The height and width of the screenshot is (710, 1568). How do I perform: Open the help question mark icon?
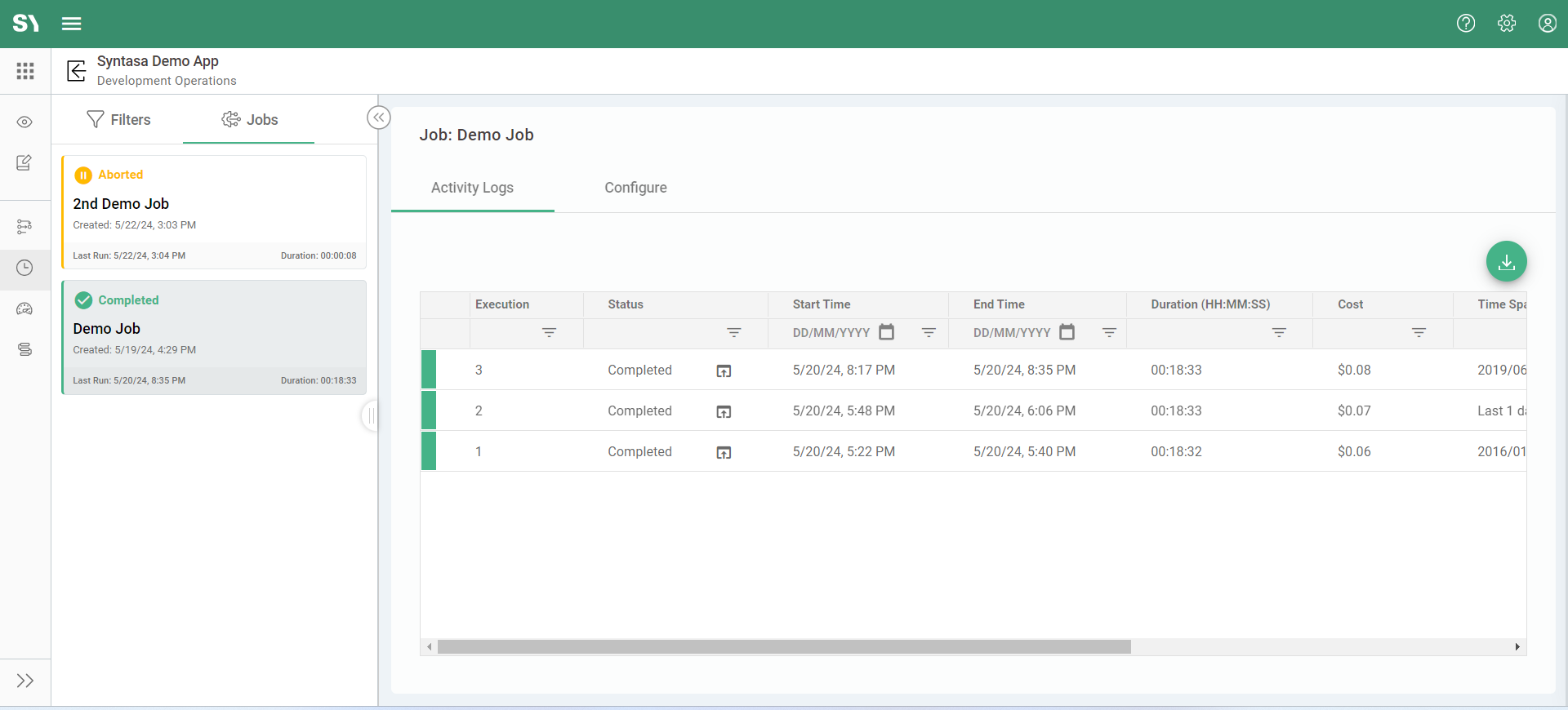pos(1466,24)
